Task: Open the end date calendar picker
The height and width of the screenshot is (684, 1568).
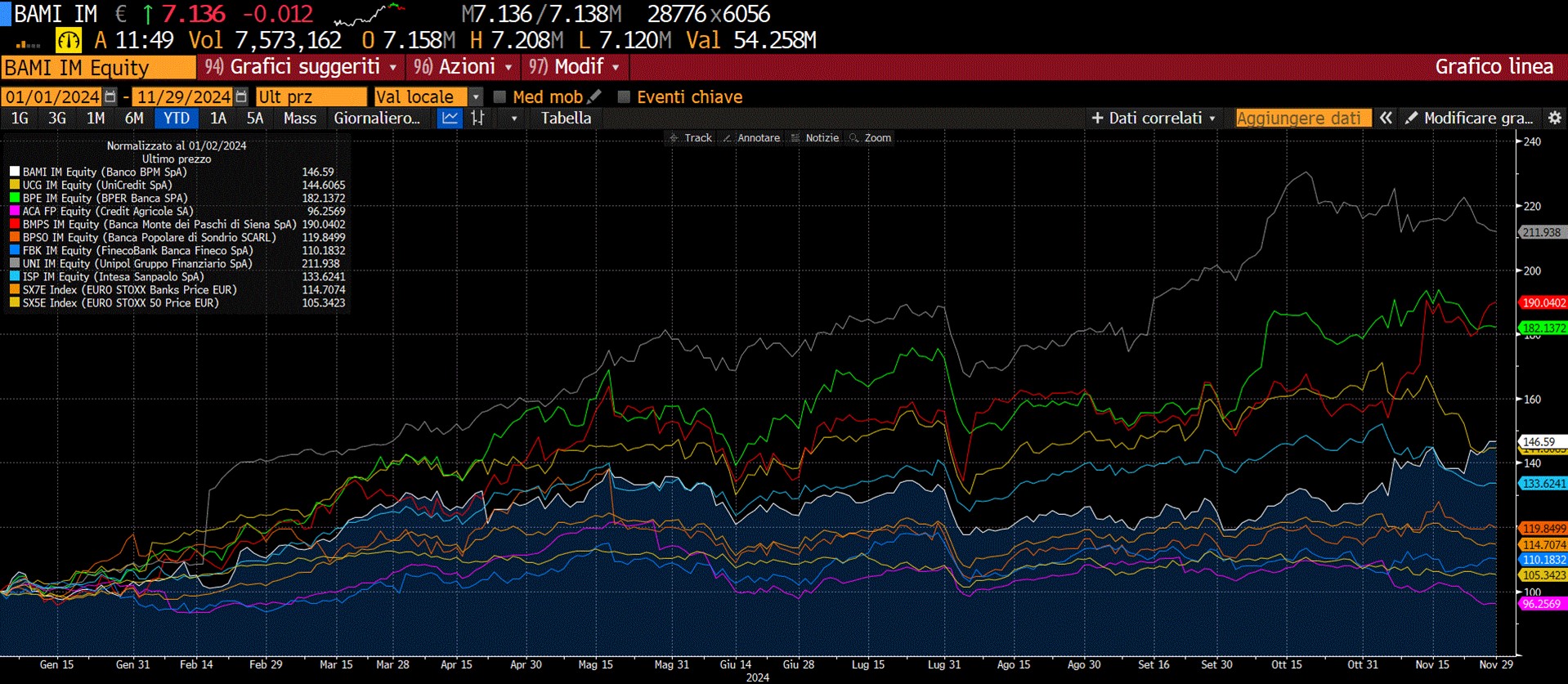Action: click(x=241, y=96)
